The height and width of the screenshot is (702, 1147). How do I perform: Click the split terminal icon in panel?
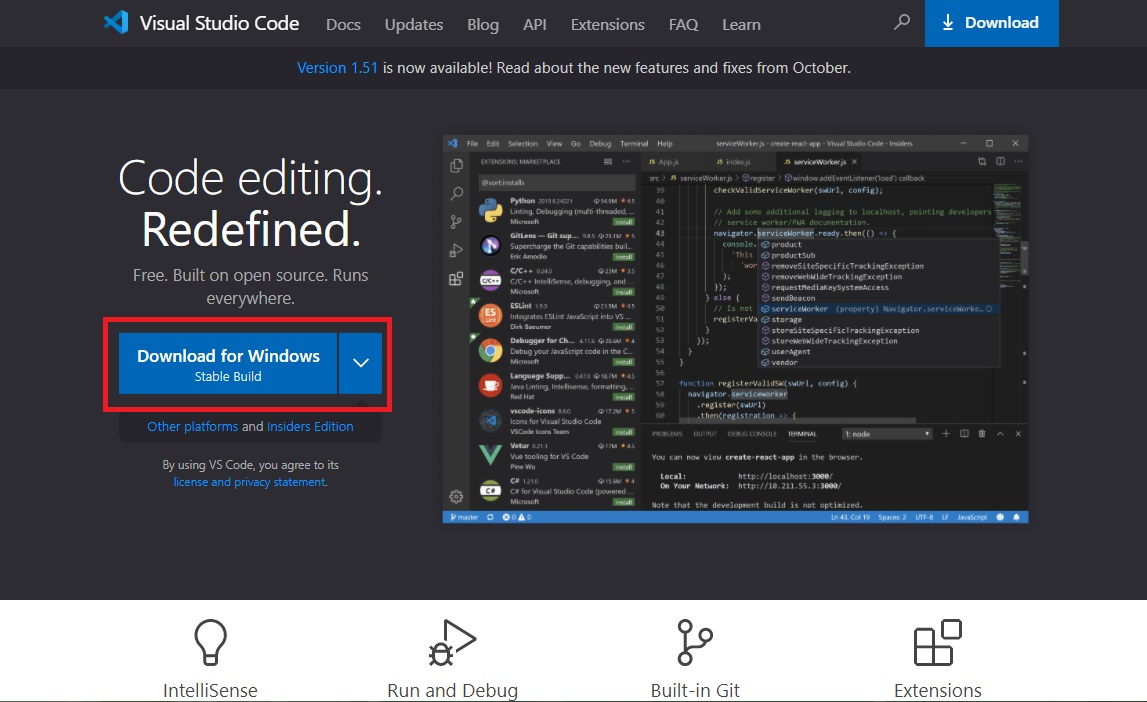point(964,434)
